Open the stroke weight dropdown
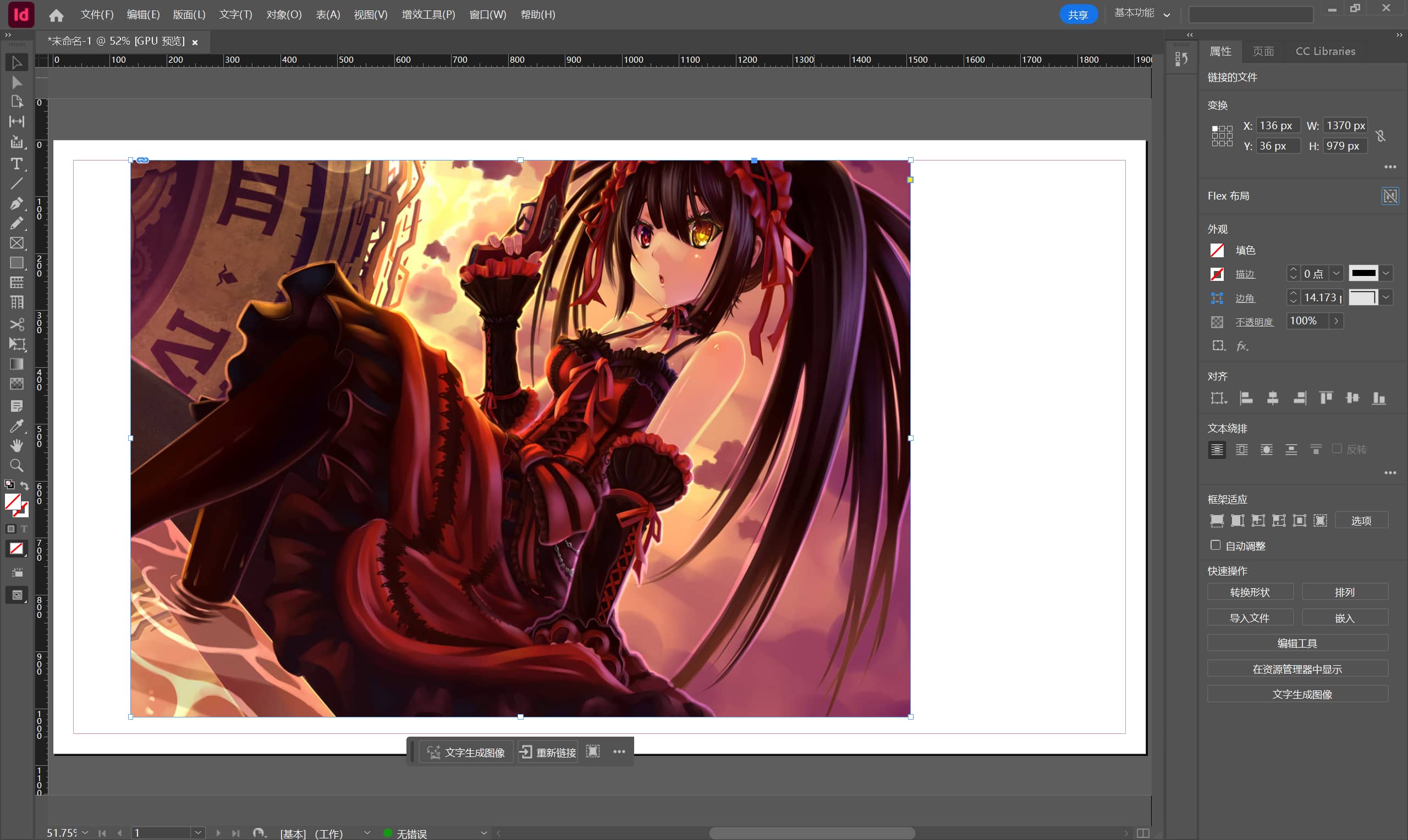 click(x=1336, y=274)
